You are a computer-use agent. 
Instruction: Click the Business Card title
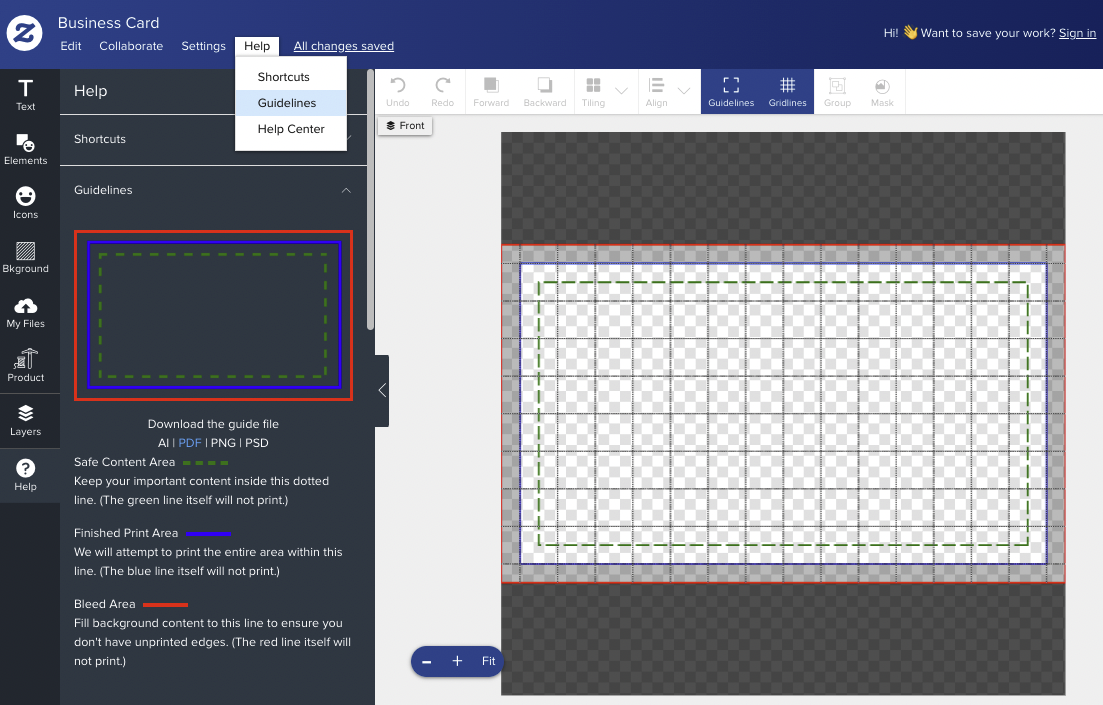pyautogui.click(x=108, y=23)
